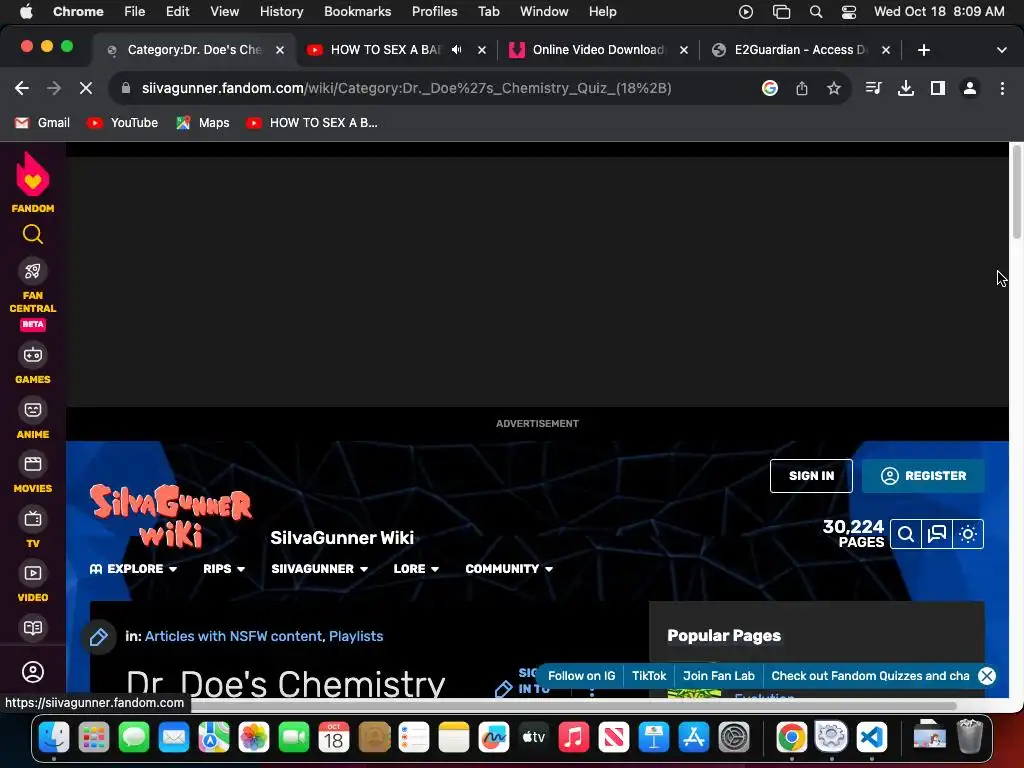This screenshot has width=1024, height=768.
Task: Open the wiki Discuss speech bubbles icon
Action: pyautogui.click(x=936, y=534)
